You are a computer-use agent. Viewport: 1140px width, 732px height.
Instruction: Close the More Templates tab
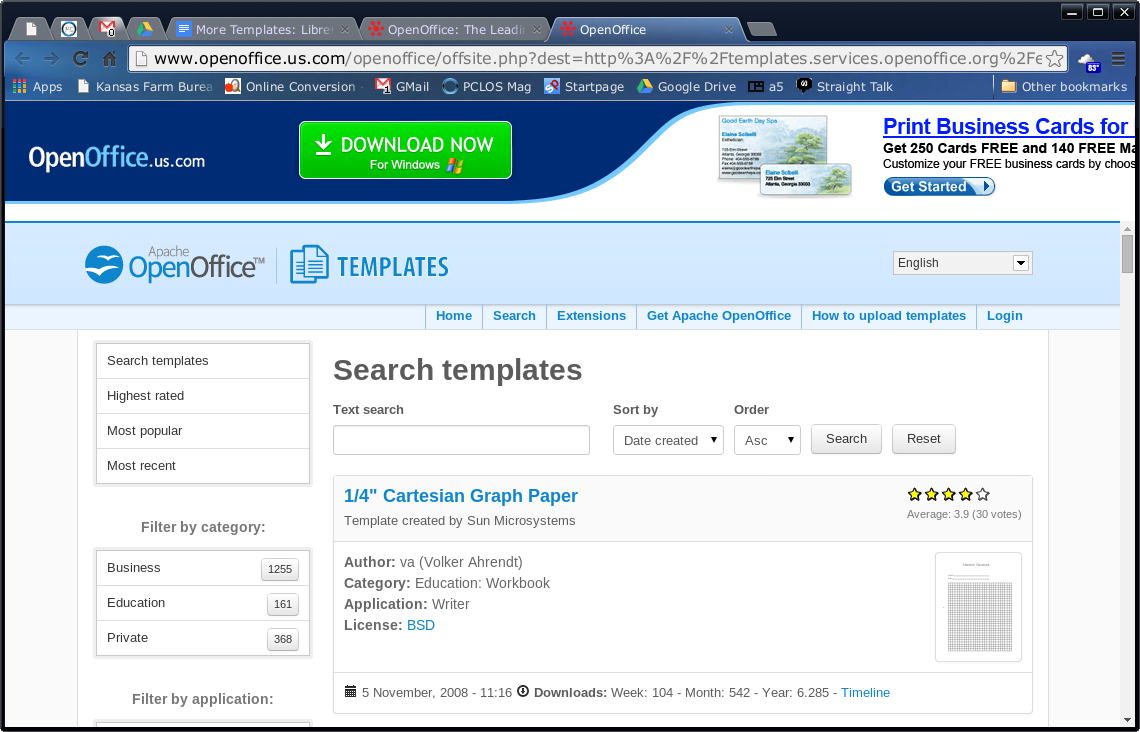[x=345, y=30]
